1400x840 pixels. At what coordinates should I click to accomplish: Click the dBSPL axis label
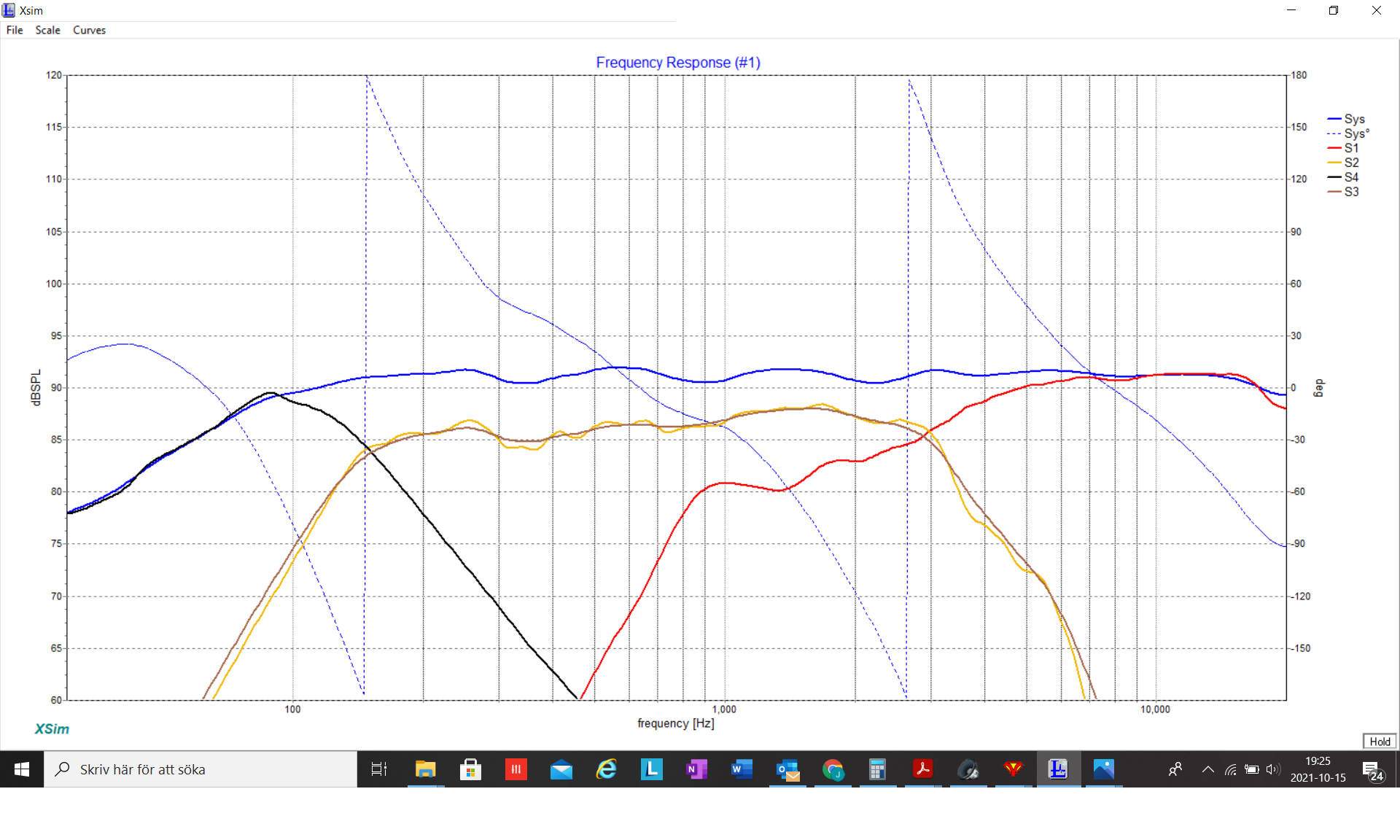36,387
